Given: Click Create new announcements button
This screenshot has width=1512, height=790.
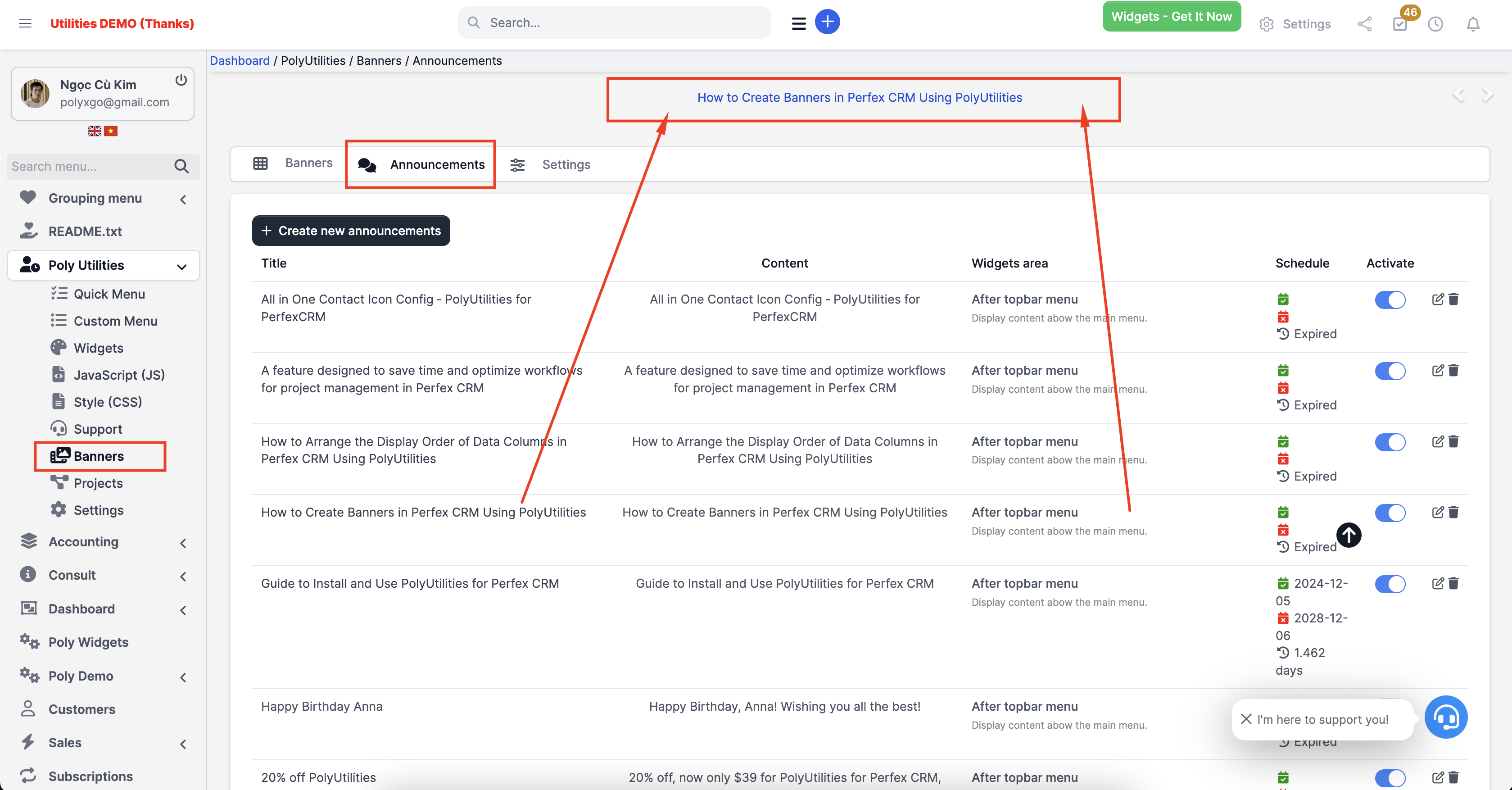Looking at the screenshot, I should pos(350,231).
